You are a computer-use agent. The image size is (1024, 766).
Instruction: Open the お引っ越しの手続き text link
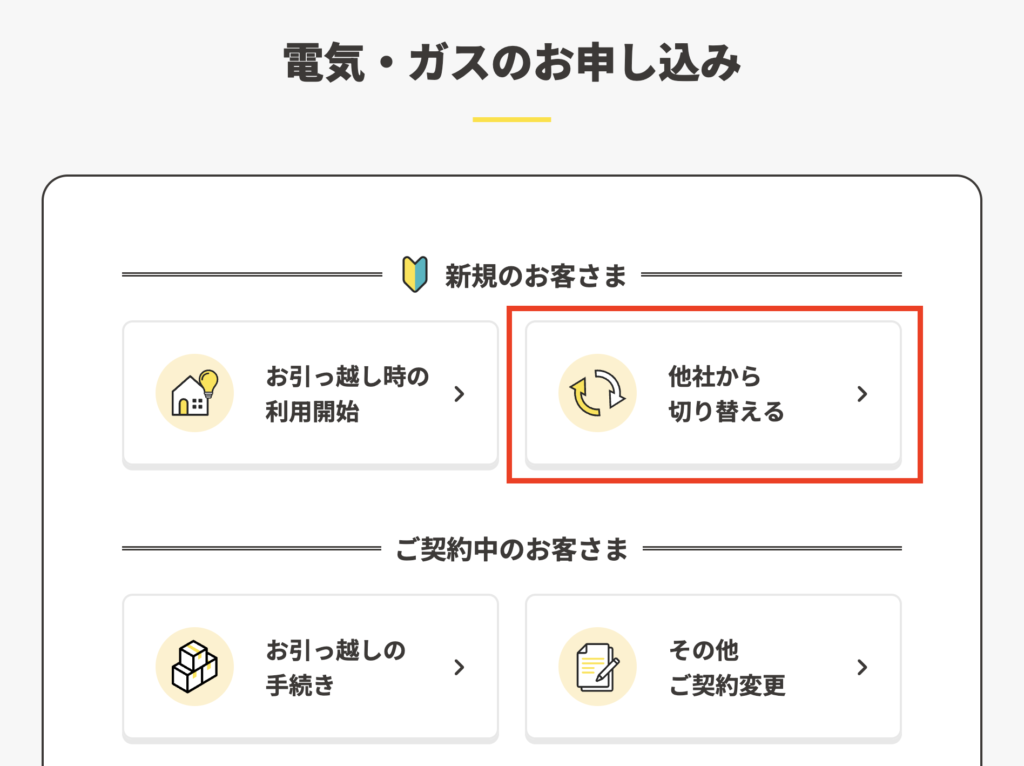tap(335, 667)
